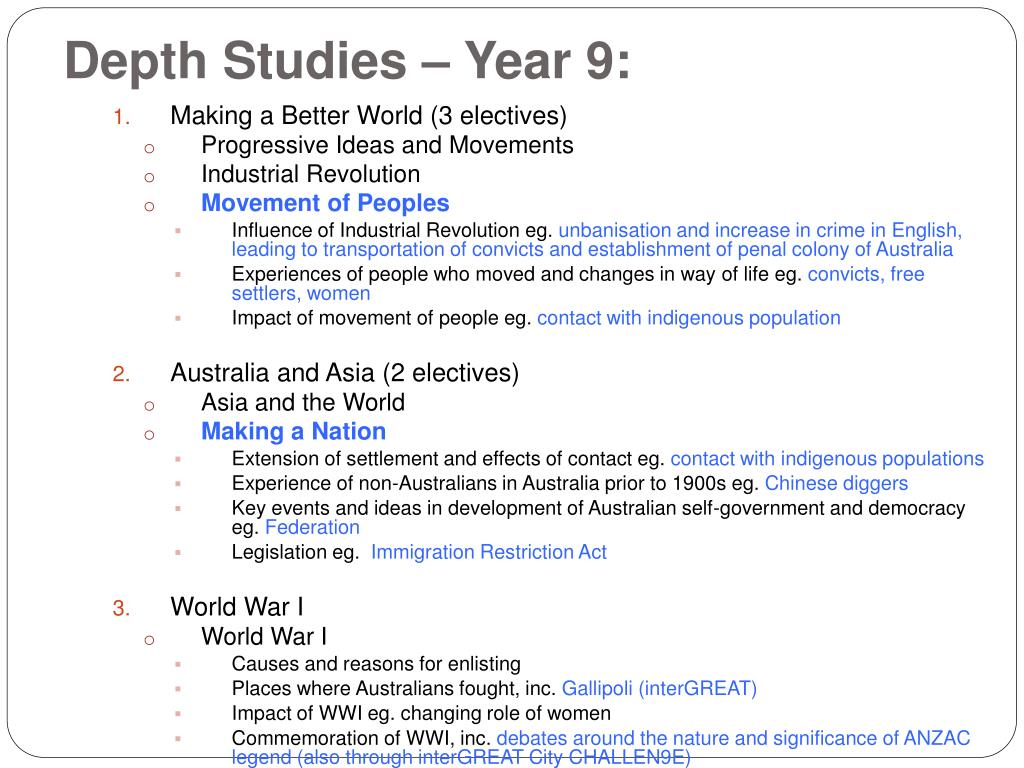This screenshot has width=1024, height=768.
Task: Click the line 'Causes and reasons for enlisting'
Action: click(376, 664)
